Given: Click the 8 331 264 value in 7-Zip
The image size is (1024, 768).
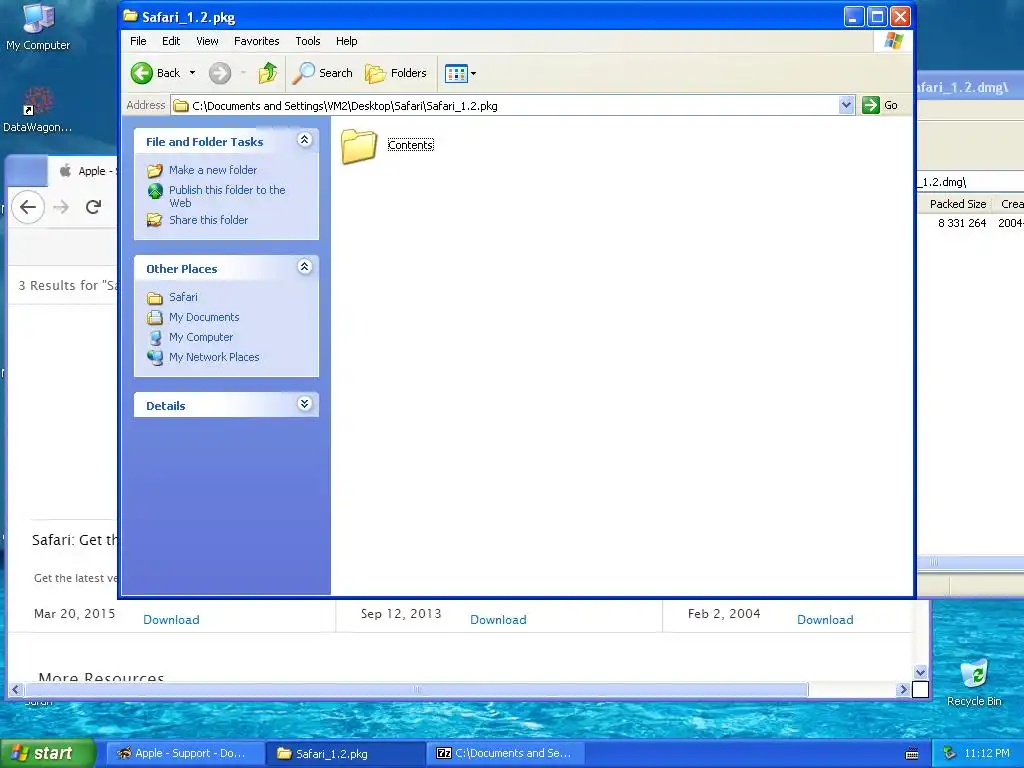Looking at the screenshot, I should coord(962,223).
